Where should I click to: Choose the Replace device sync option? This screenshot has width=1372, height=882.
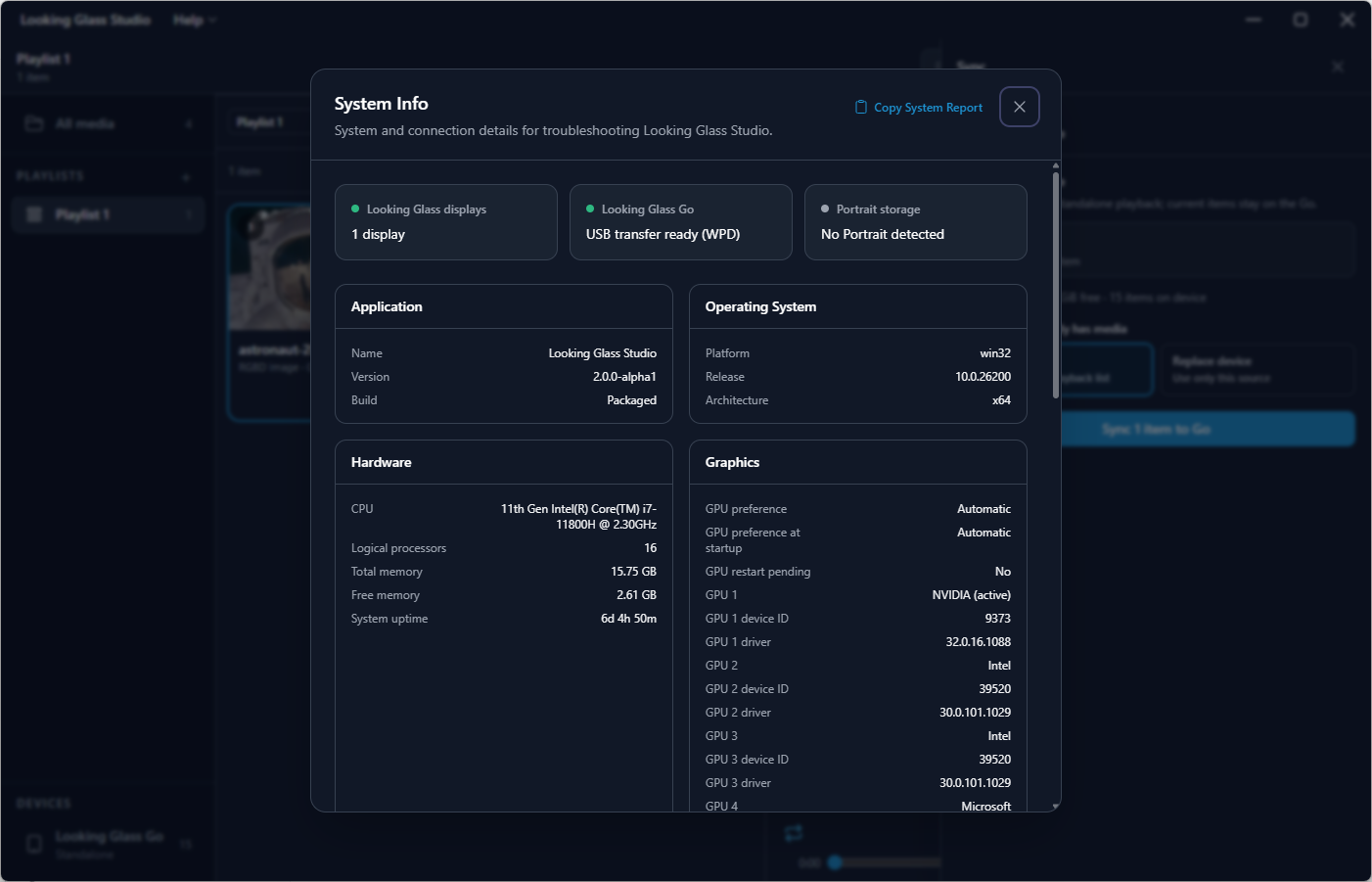[x=1257, y=369]
